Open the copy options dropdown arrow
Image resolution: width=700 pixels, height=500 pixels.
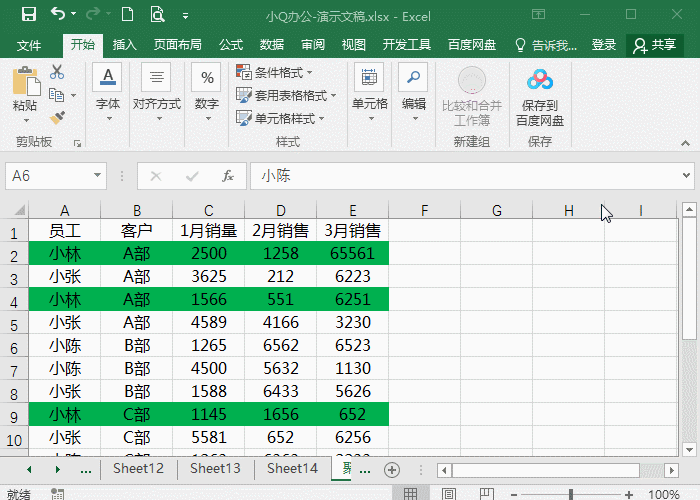[74, 95]
